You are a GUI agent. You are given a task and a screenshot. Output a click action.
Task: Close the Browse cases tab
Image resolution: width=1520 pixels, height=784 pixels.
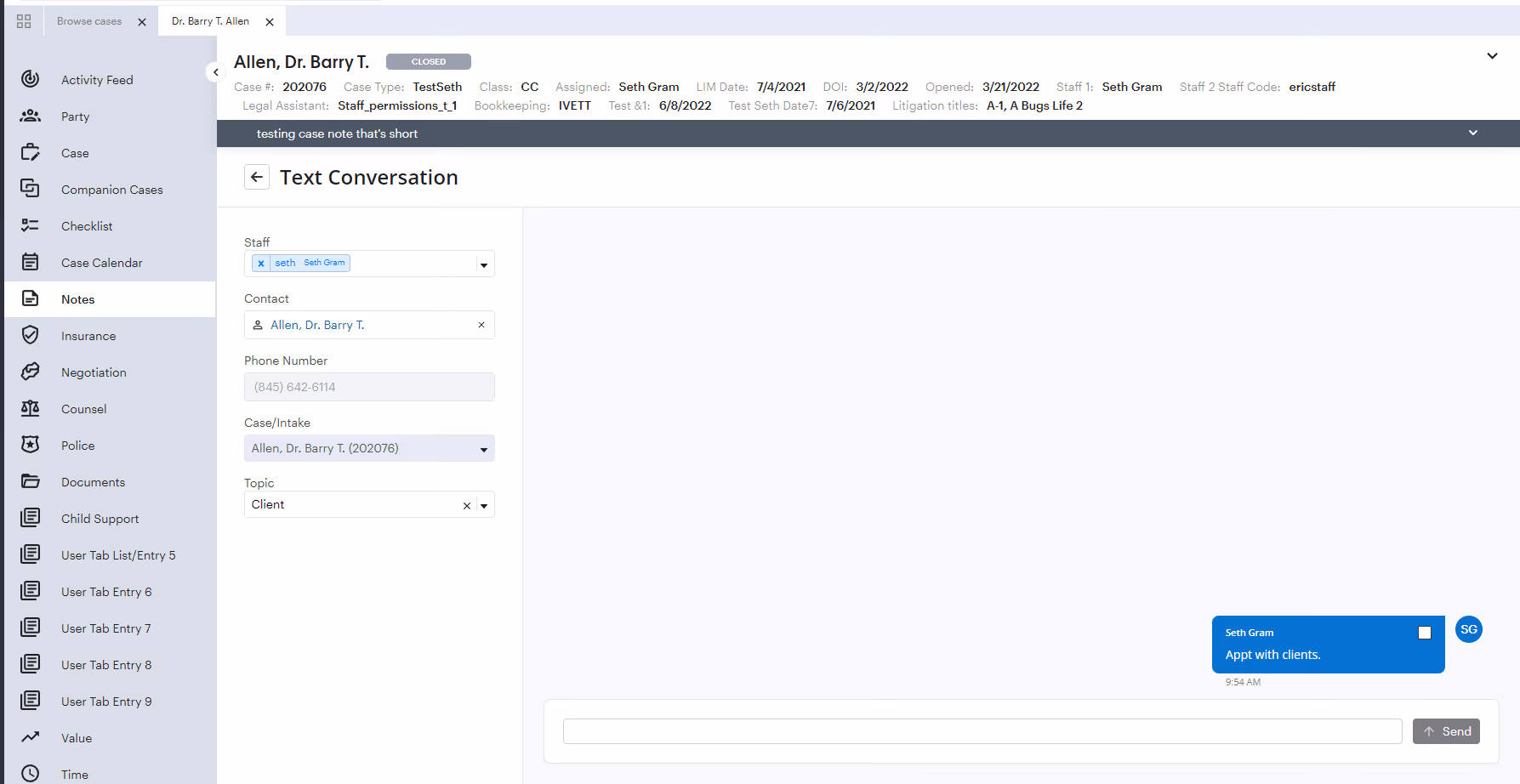(142, 22)
